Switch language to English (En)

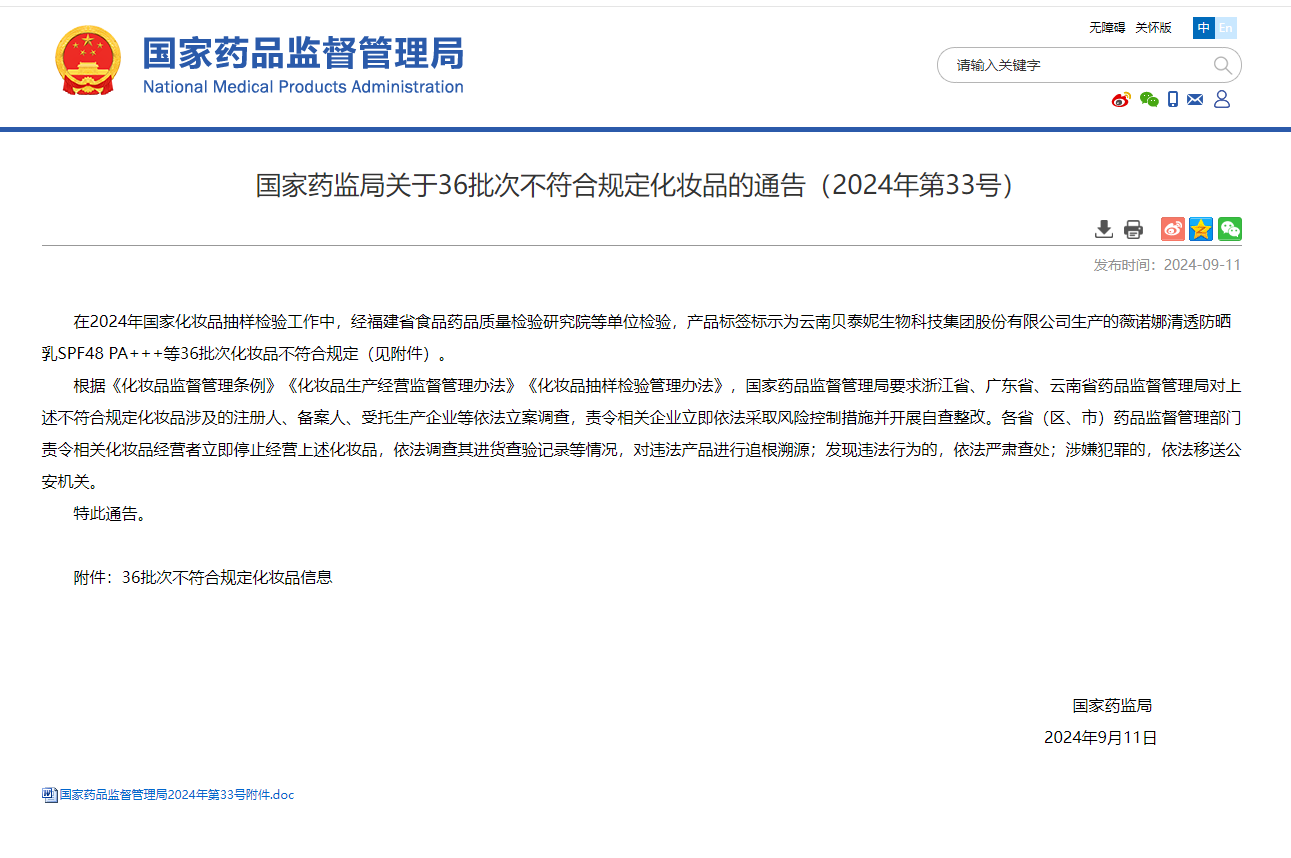pyautogui.click(x=1226, y=28)
